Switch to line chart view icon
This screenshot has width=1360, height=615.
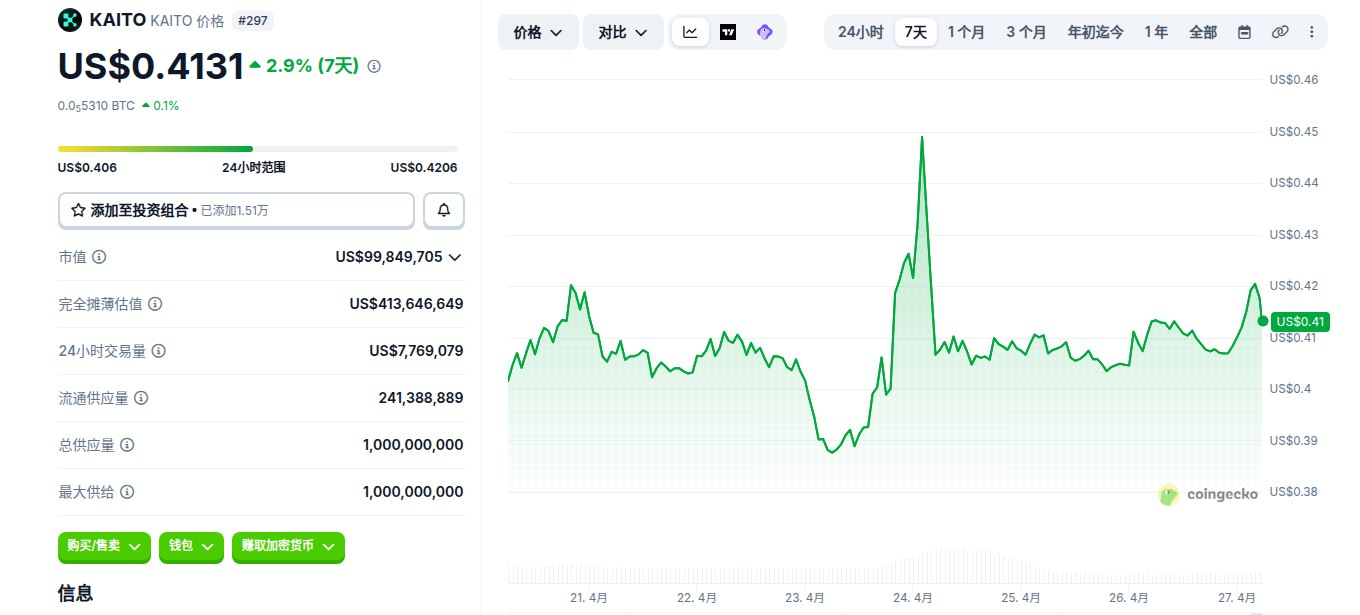[x=690, y=32]
